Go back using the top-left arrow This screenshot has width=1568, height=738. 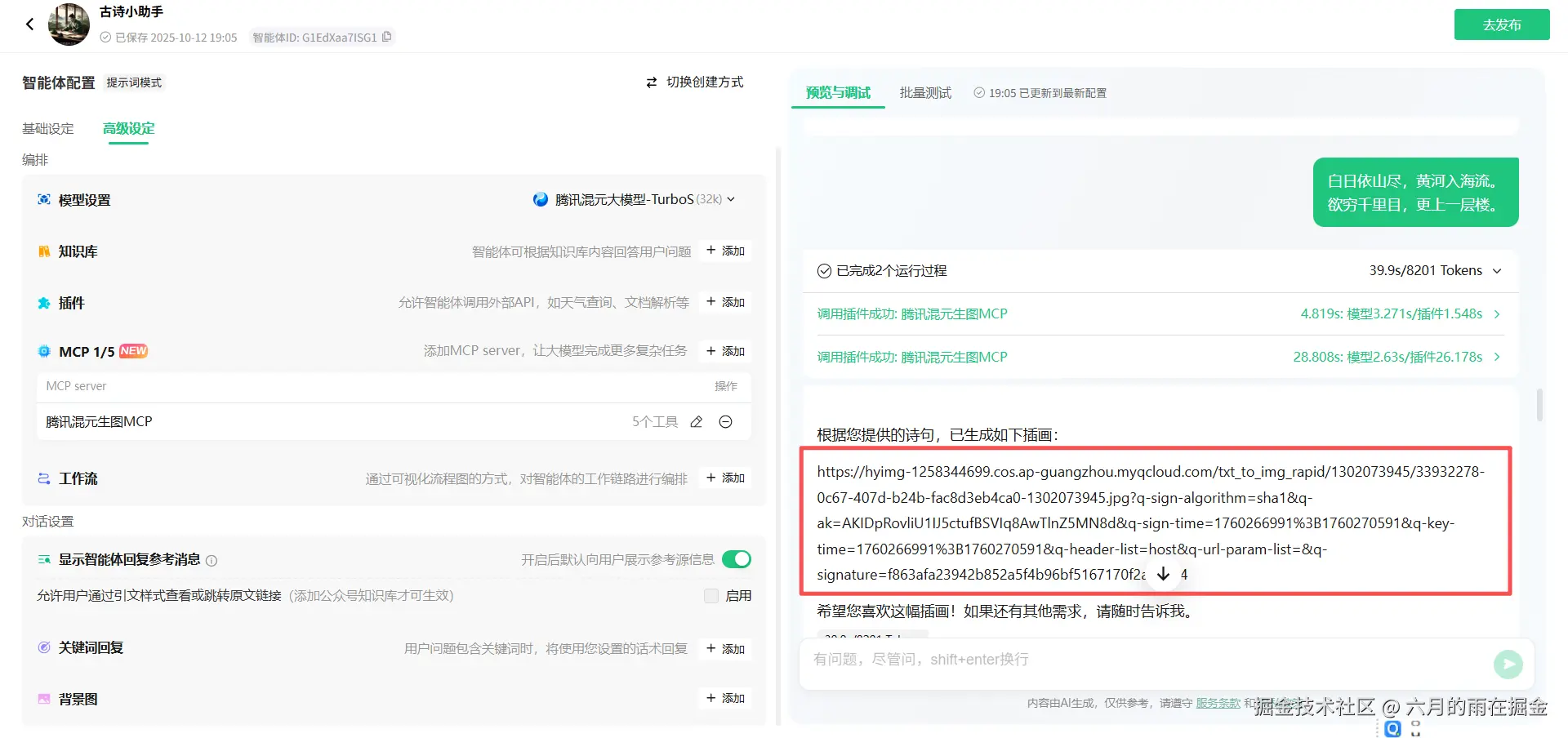coord(30,24)
